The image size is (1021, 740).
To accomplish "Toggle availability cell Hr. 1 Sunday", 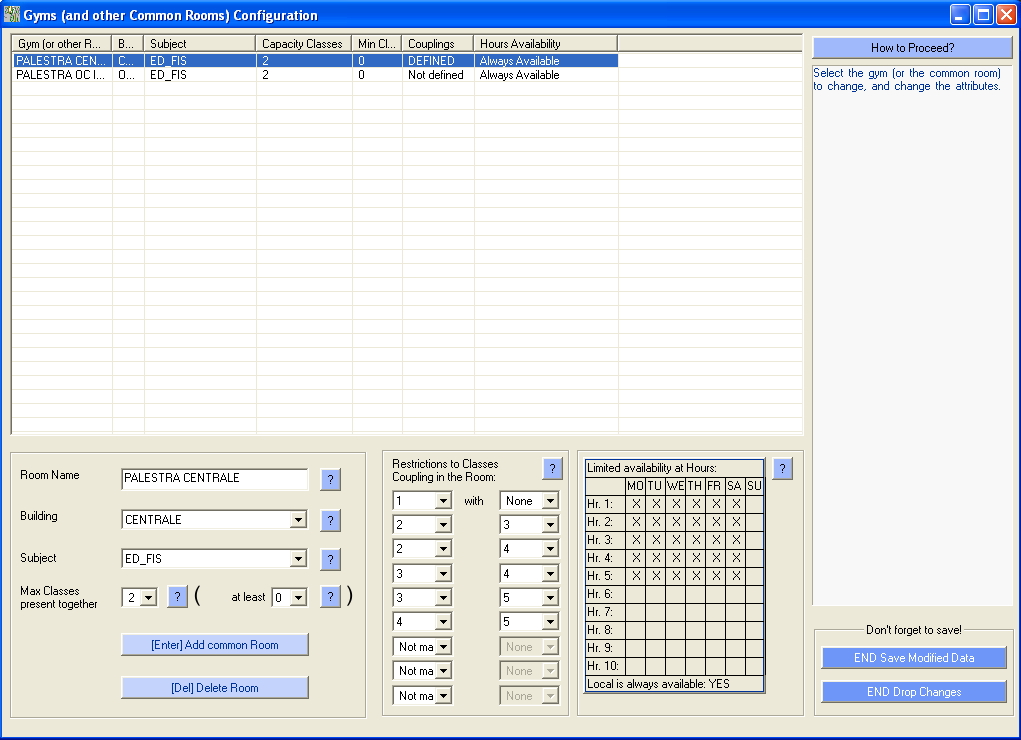I will [755, 504].
